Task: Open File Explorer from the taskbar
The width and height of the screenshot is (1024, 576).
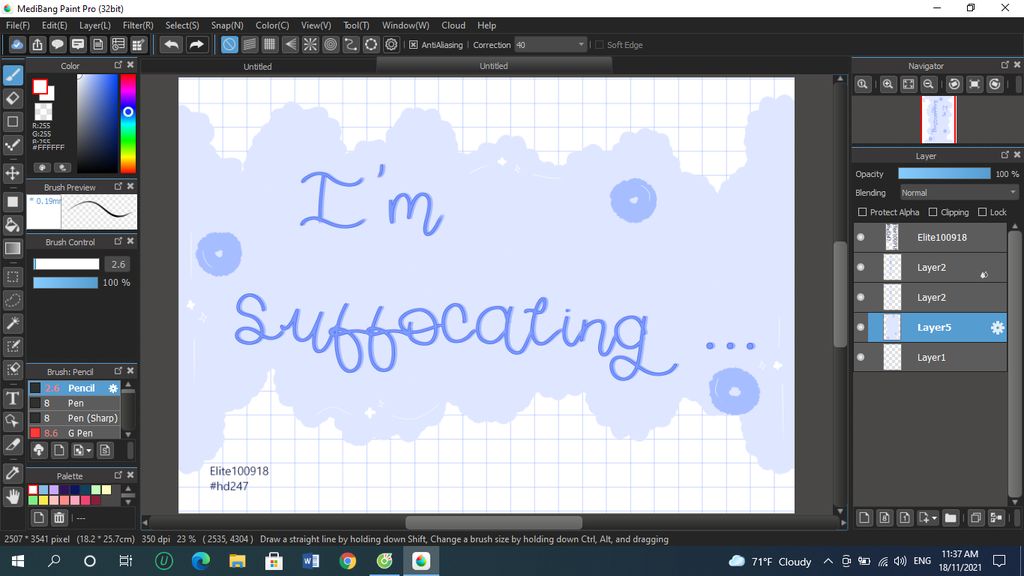Action: point(237,561)
